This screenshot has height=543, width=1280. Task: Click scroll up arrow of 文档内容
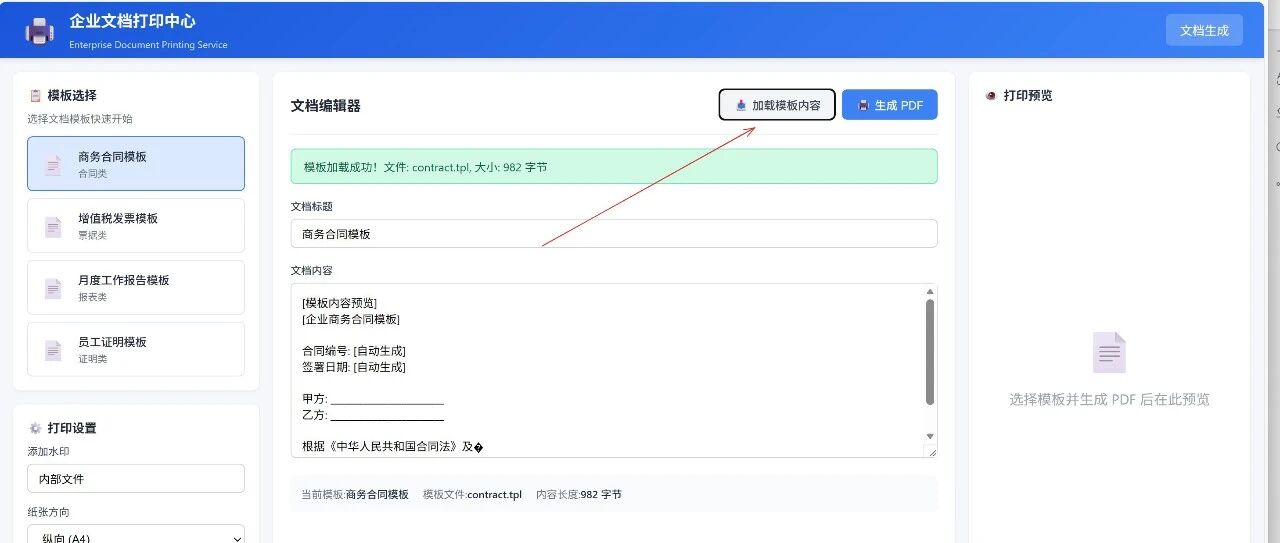click(930, 292)
